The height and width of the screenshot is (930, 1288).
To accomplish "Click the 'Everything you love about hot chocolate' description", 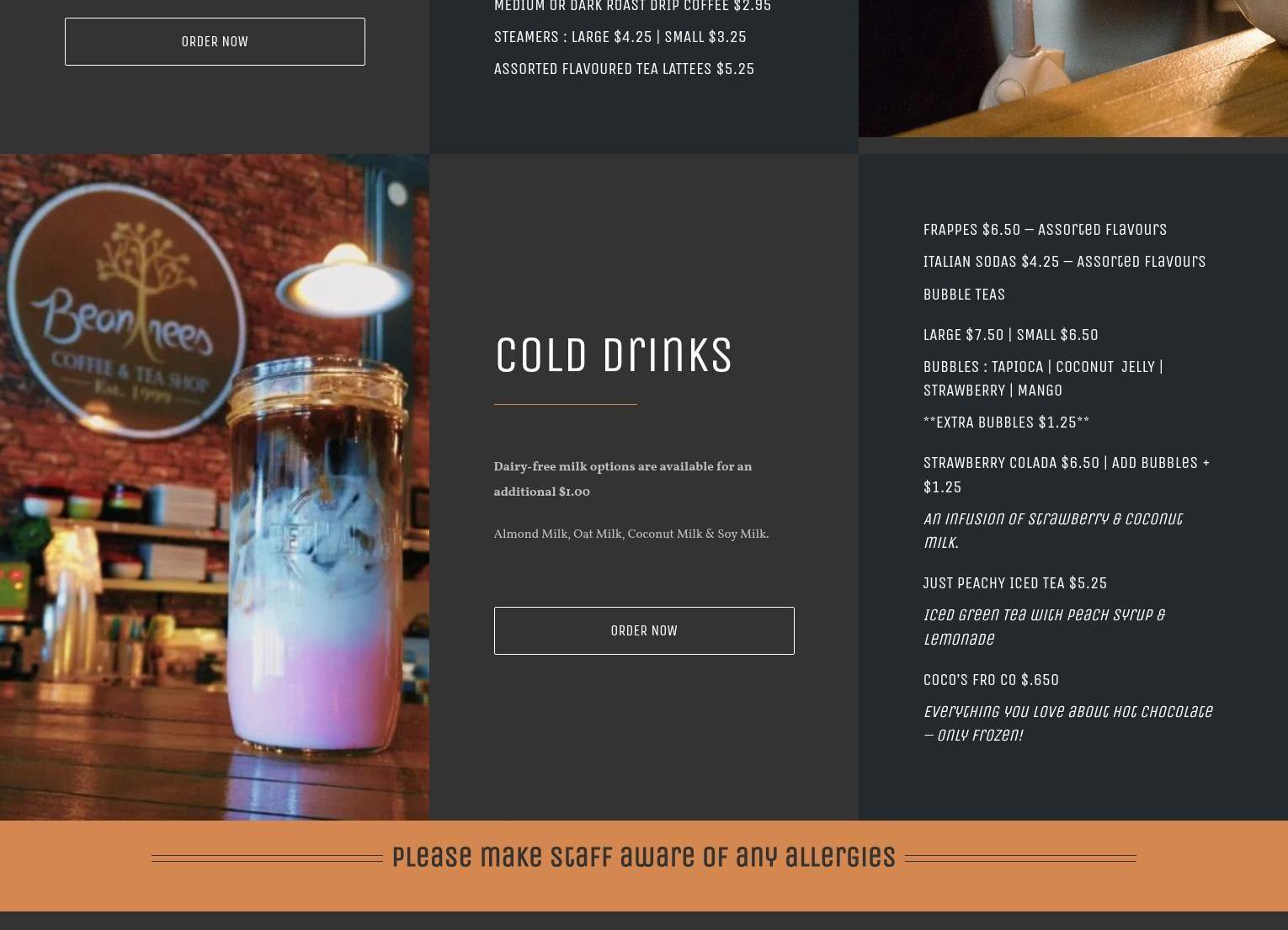I will click(x=1067, y=723).
